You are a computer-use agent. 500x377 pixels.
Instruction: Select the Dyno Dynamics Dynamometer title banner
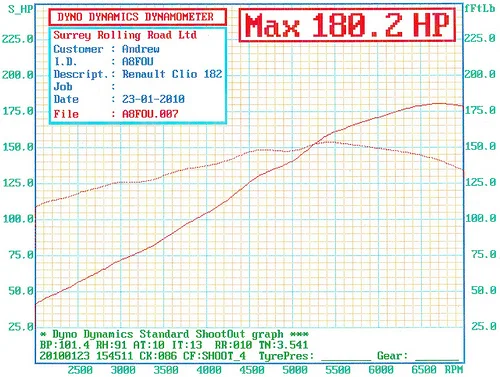click(137, 17)
